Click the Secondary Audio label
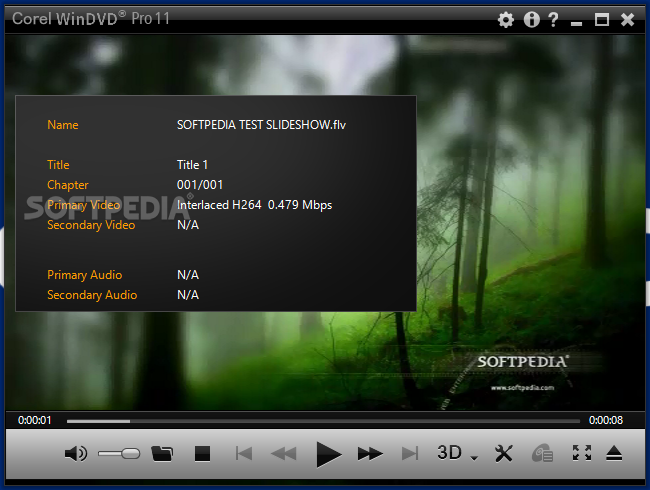This screenshot has height=490, width=650. point(92,295)
